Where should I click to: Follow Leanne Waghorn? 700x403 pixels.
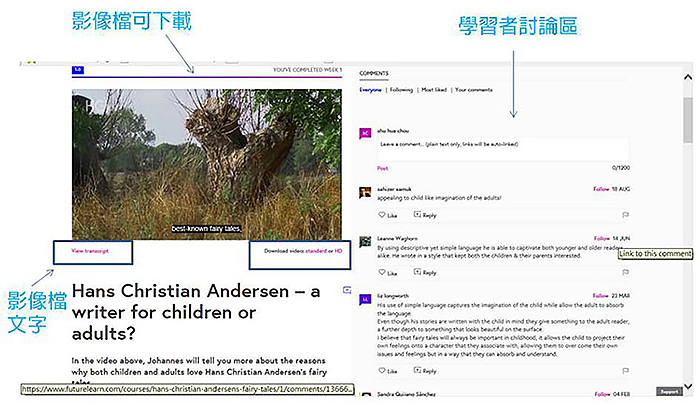[601, 238]
